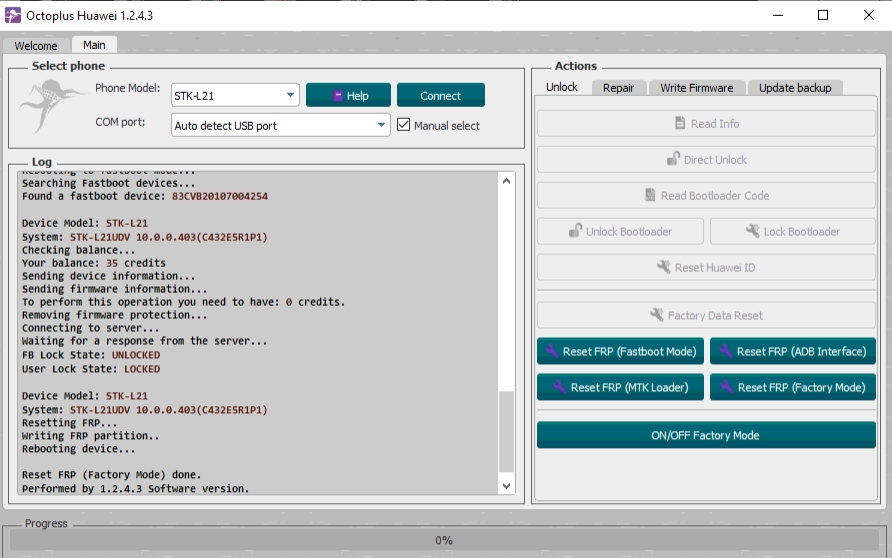892x558 pixels.
Task: Open the Unlock actions tab
Action: tap(561, 87)
